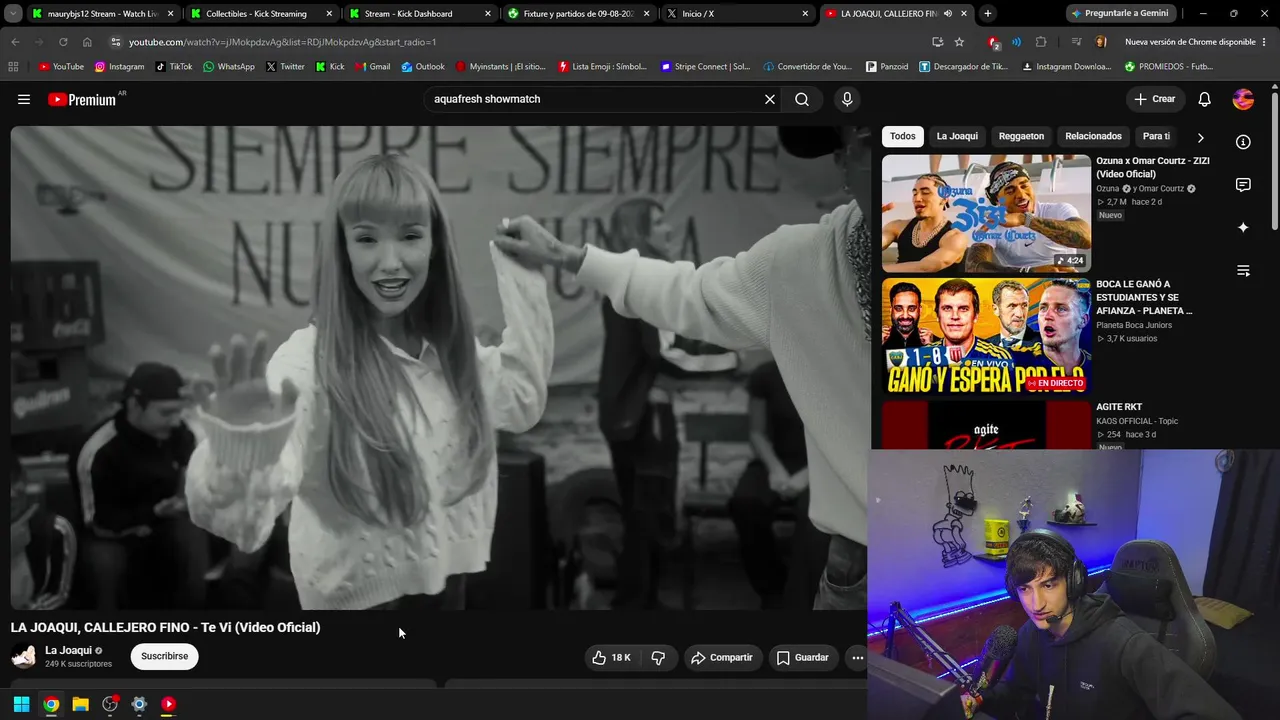This screenshot has height=720, width=1280.
Task: Click Preguntarle a Gemini button
Action: pos(1119,13)
